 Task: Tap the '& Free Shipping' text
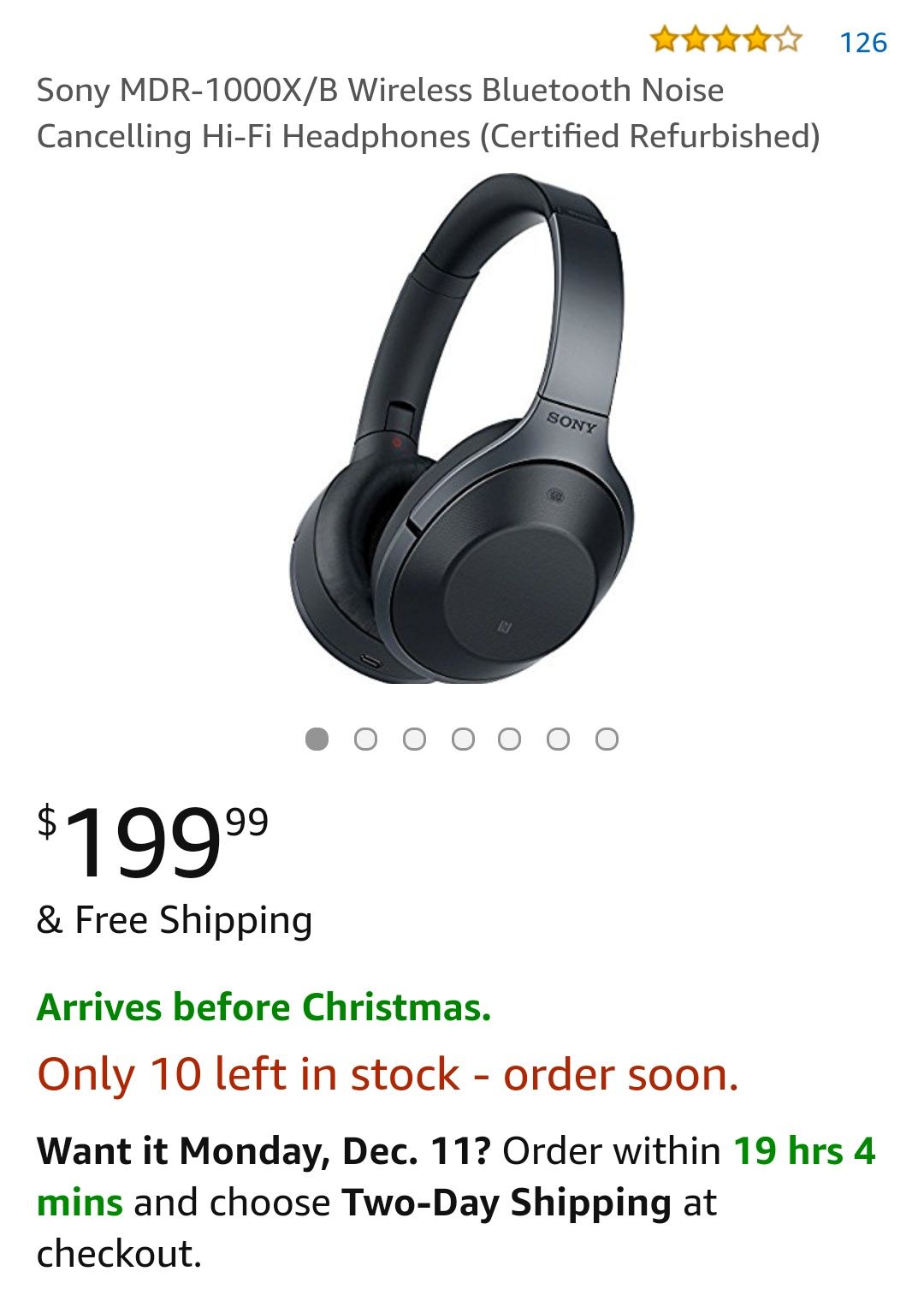coord(175,920)
